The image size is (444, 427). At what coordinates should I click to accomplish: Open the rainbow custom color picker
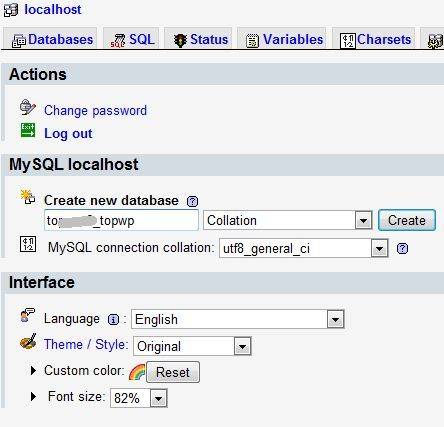pos(137,372)
